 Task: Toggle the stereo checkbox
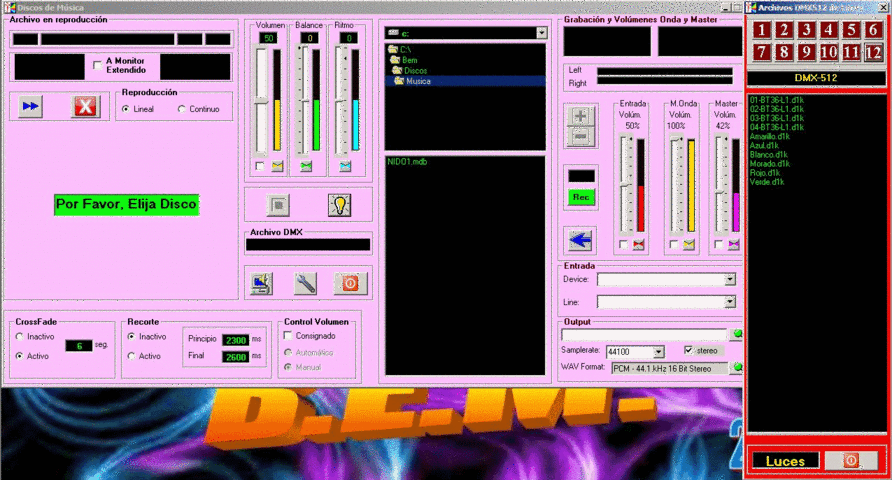(688, 350)
